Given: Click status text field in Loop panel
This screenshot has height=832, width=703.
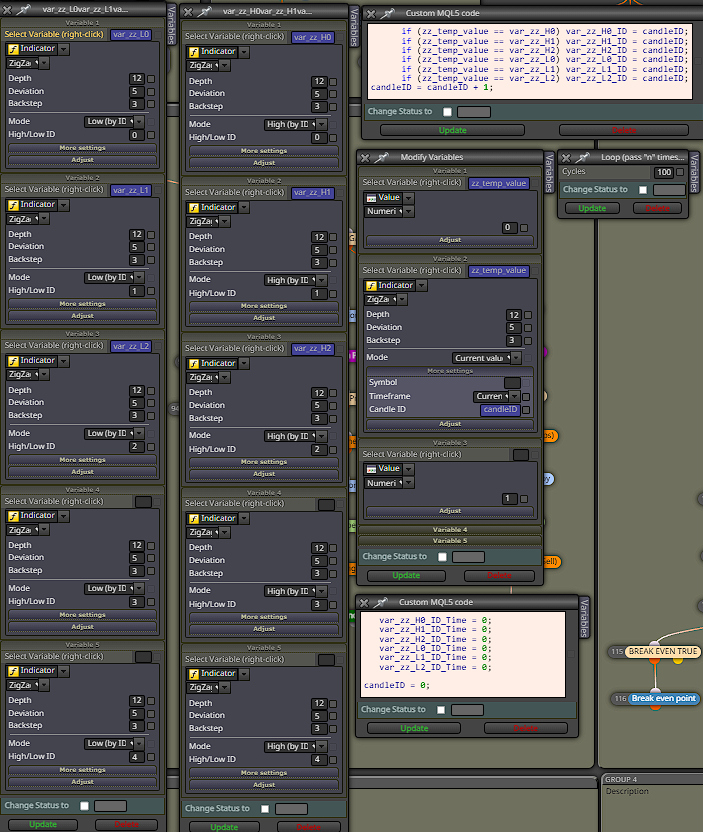Looking at the screenshot, I should pyautogui.click(x=669, y=190).
